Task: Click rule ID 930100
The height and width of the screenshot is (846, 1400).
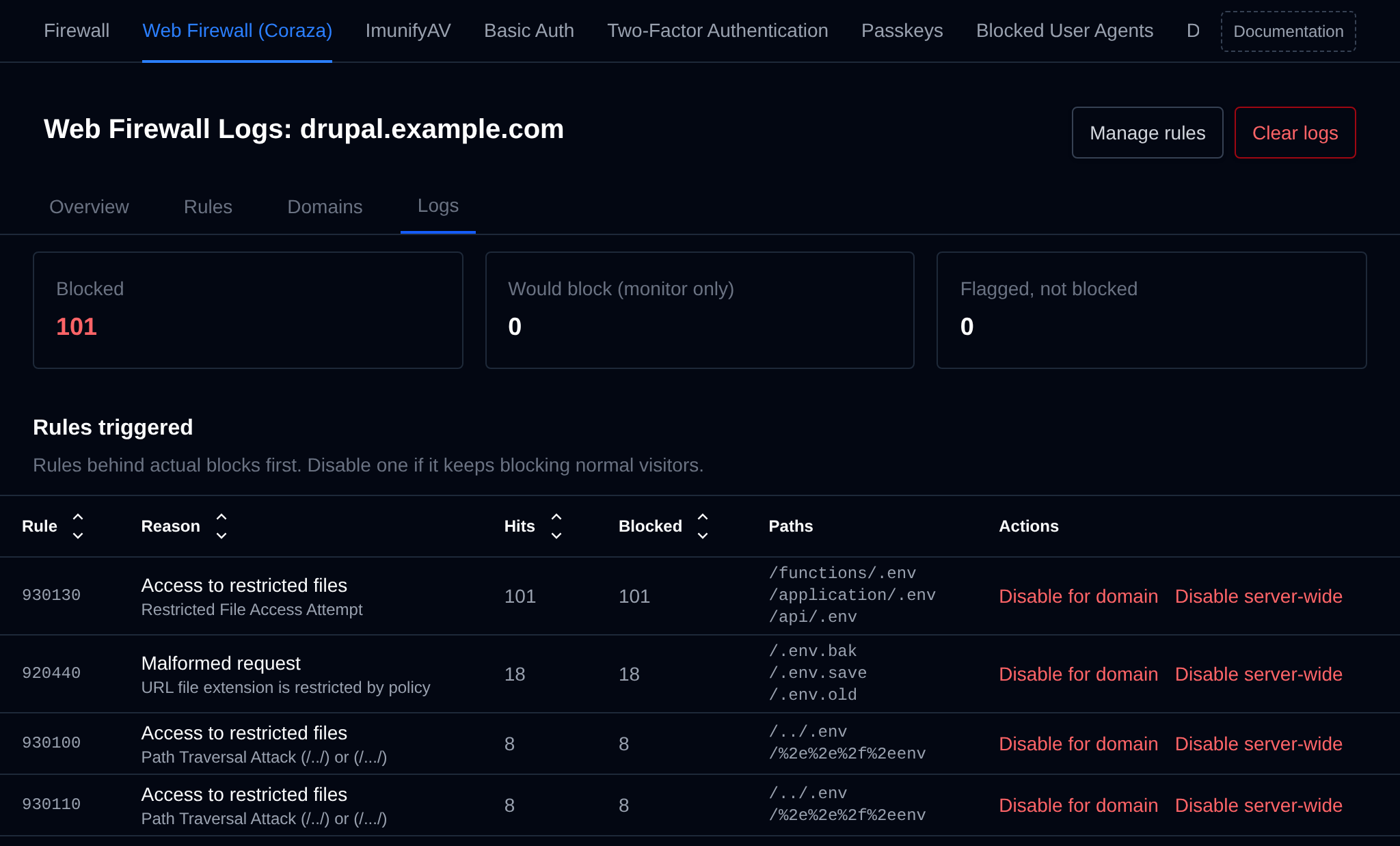Action: point(51,743)
